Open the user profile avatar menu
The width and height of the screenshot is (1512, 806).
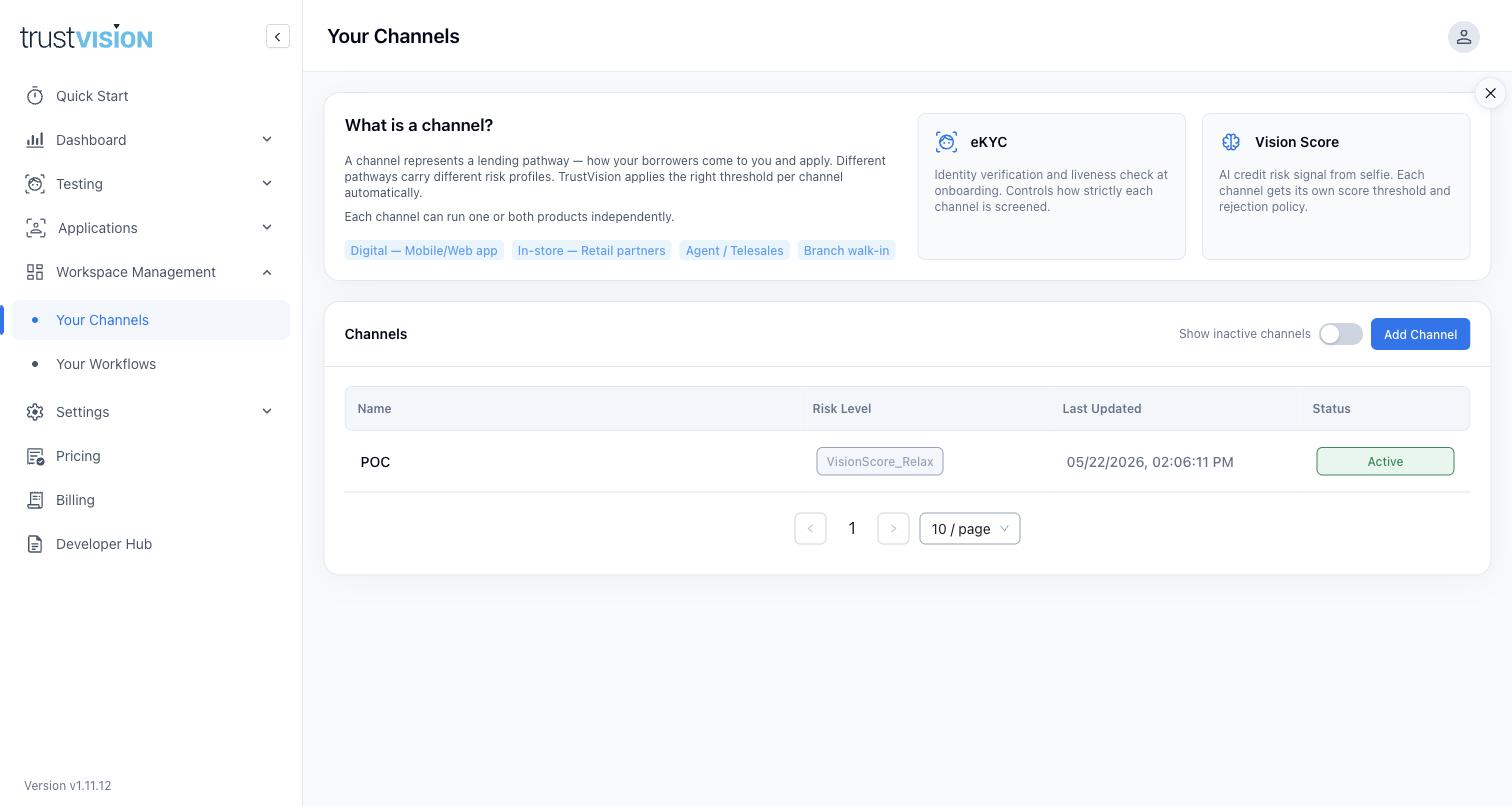tap(1463, 37)
